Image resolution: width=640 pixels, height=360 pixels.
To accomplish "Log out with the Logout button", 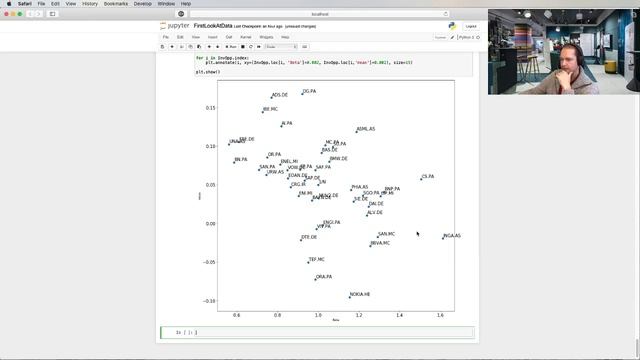I will click(471, 26).
